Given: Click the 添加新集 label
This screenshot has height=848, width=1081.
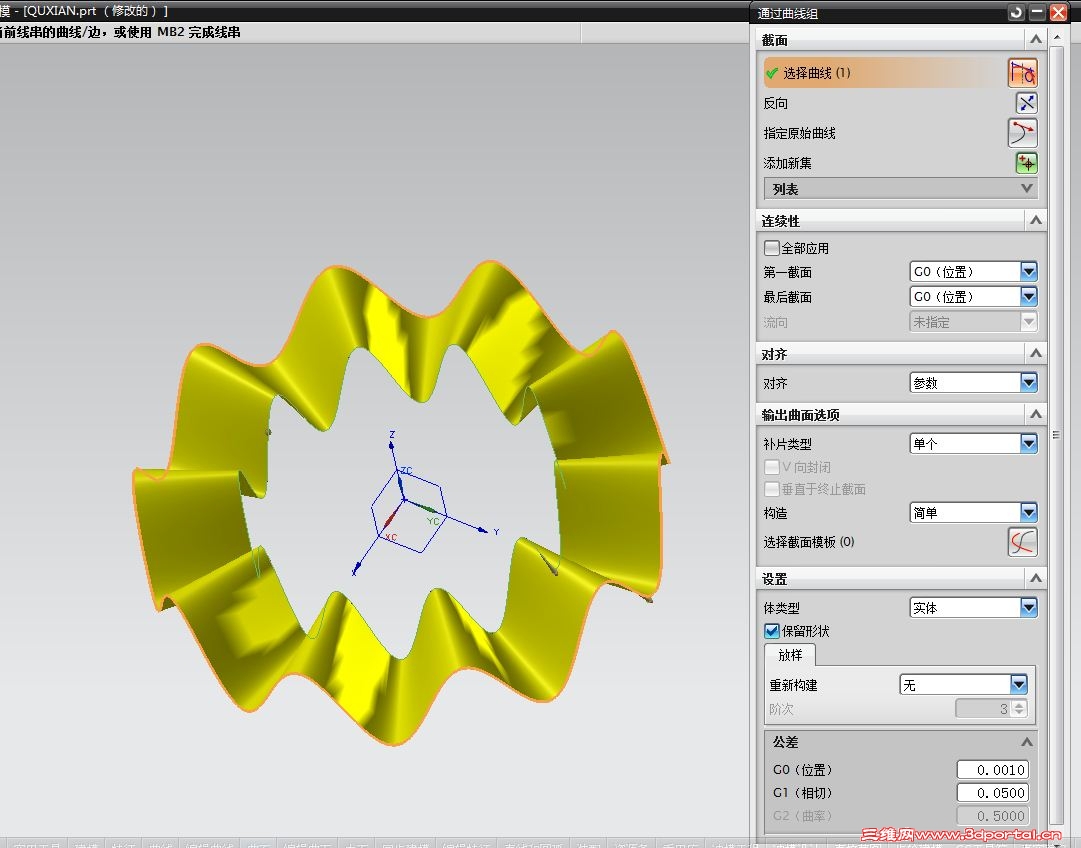Looking at the screenshot, I should point(787,163).
